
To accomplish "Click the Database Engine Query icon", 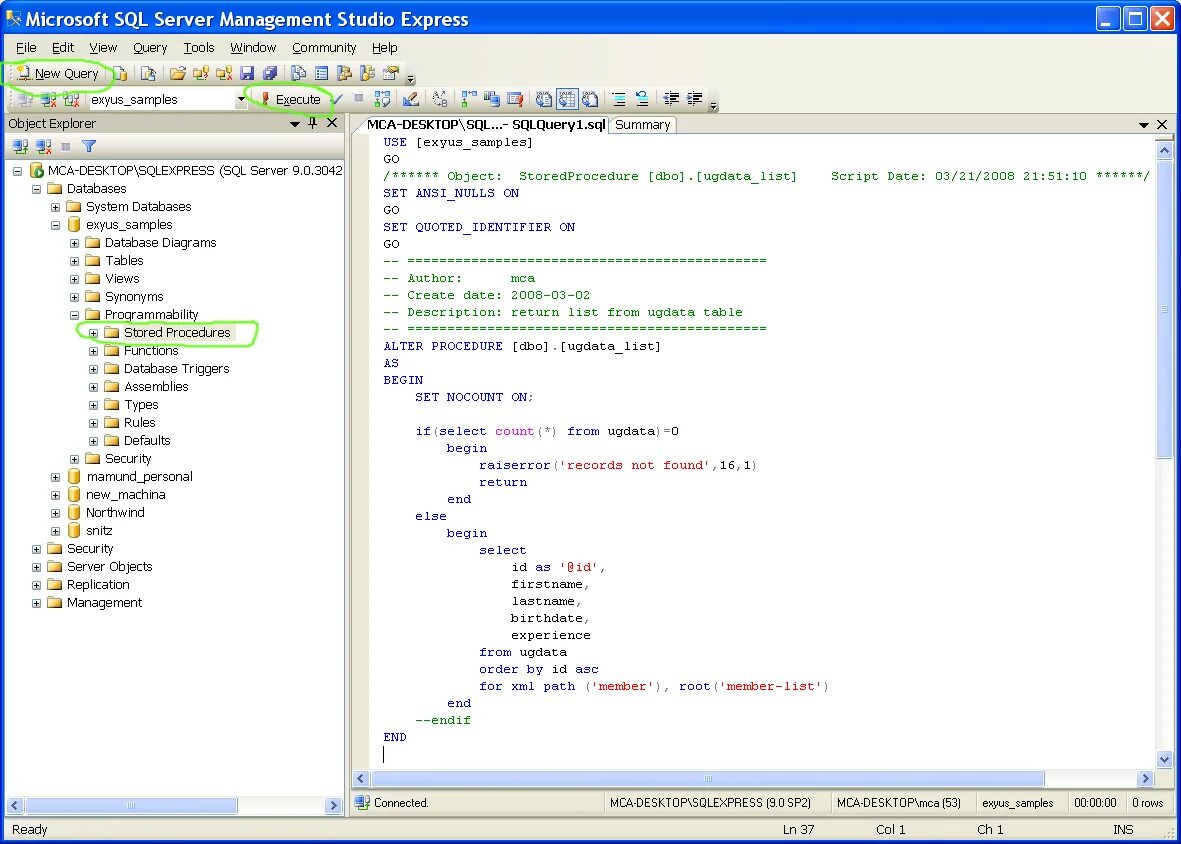I will tap(121, 73).
